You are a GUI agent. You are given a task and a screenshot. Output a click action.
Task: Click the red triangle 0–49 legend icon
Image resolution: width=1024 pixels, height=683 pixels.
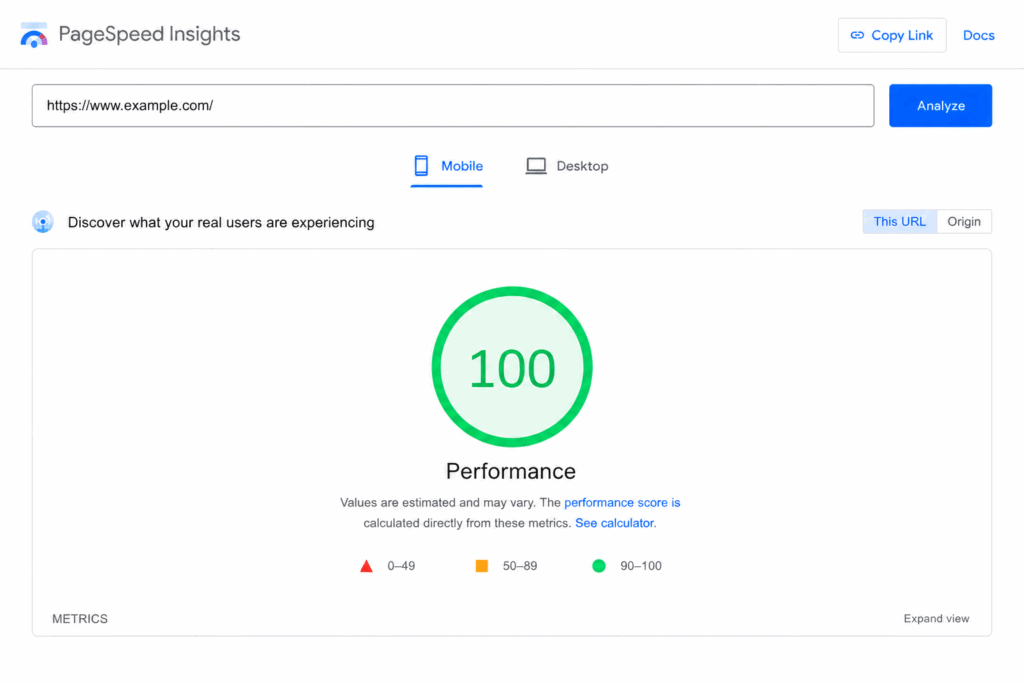click(366, 566)
